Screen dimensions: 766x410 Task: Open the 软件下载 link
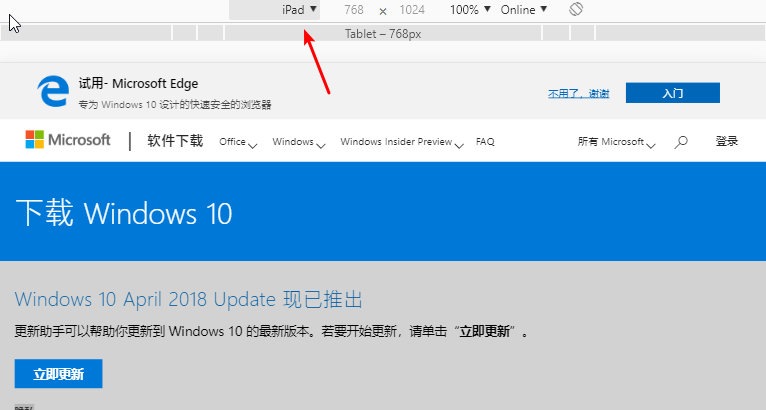tap(175, 141)
